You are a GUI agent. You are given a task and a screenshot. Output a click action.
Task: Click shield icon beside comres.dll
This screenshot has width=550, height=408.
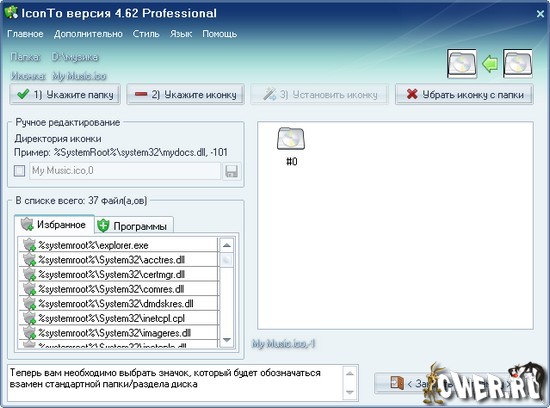coord(30,289)
